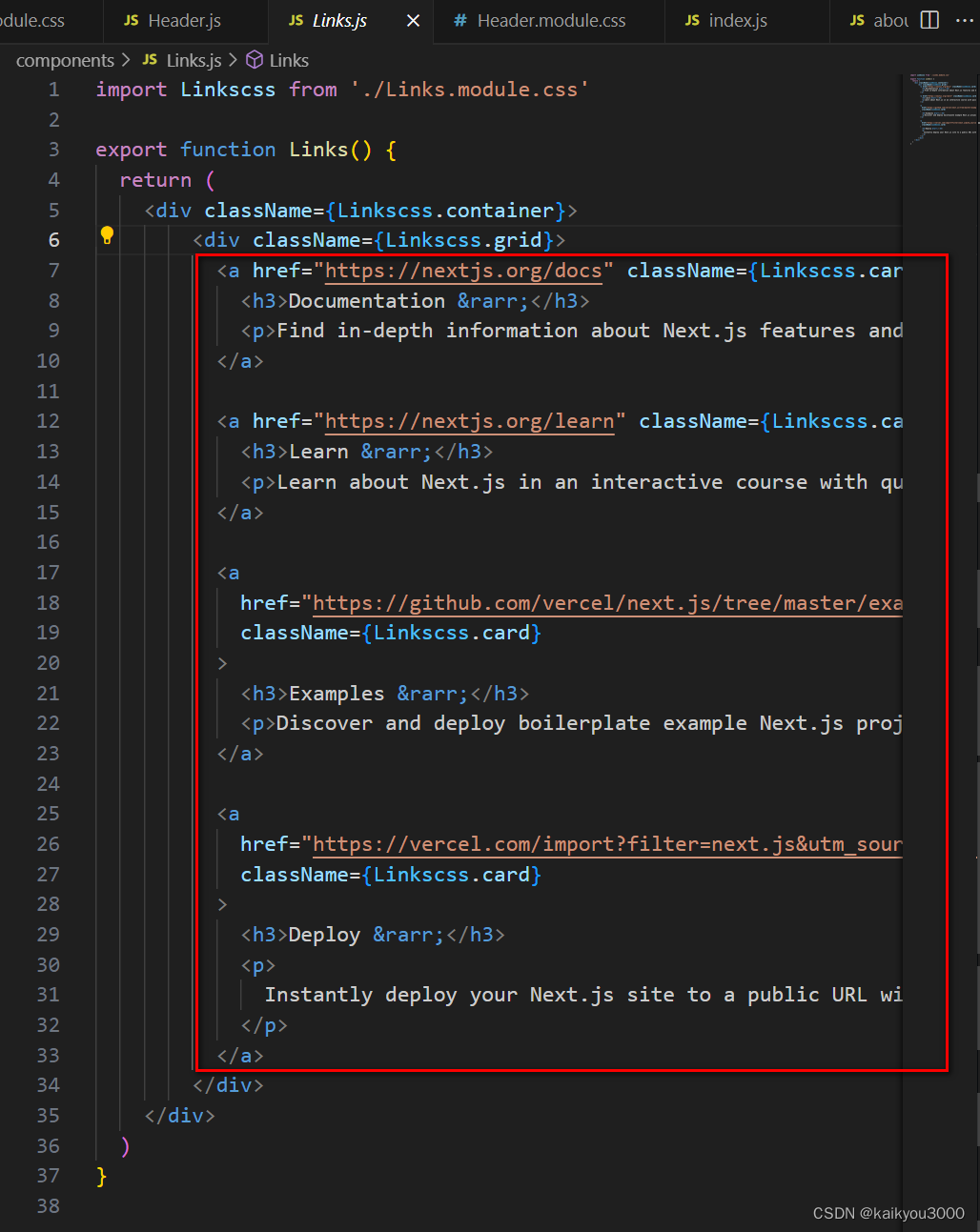Click the JS icon in the Links.js breadcrumb
Viewport: 980px width, 1232px height.
click(150, 59)
